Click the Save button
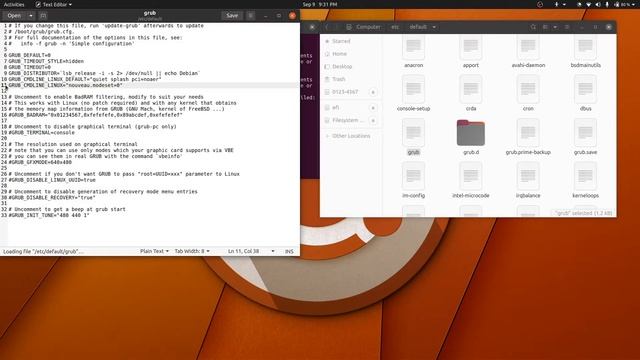Screen dimensions: 640x360 (x=232, y=16)
